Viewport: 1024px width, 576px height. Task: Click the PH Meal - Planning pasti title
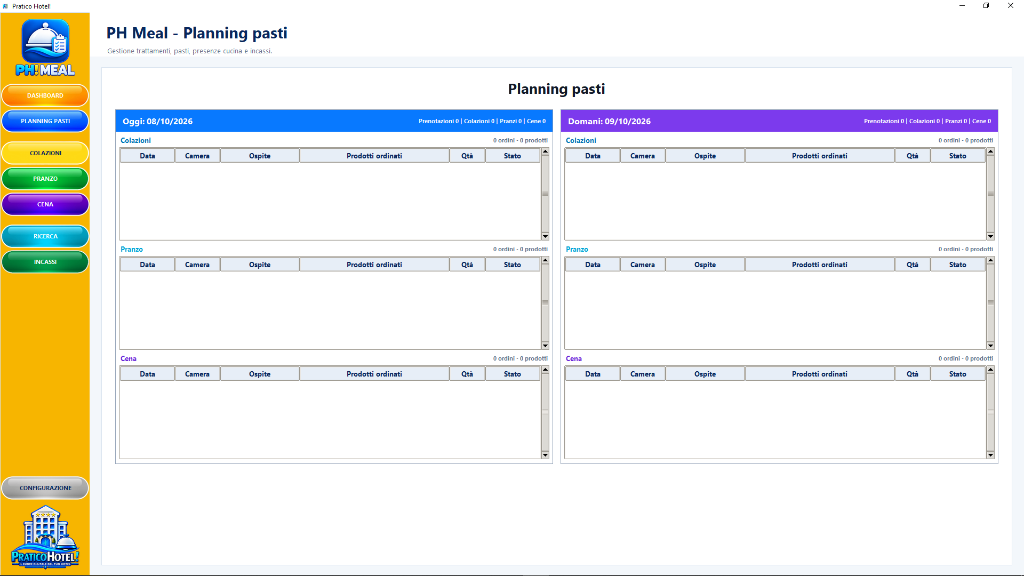pos(197,33)
